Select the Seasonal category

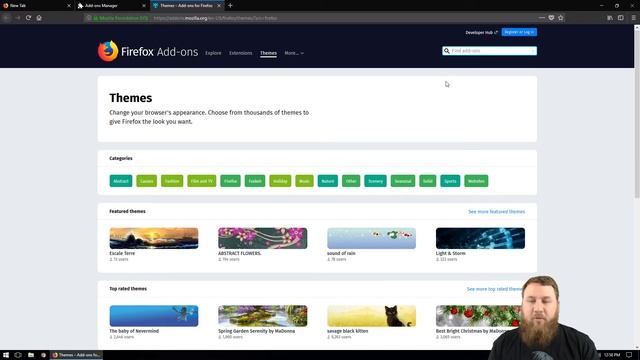click(x=403, y=181)
